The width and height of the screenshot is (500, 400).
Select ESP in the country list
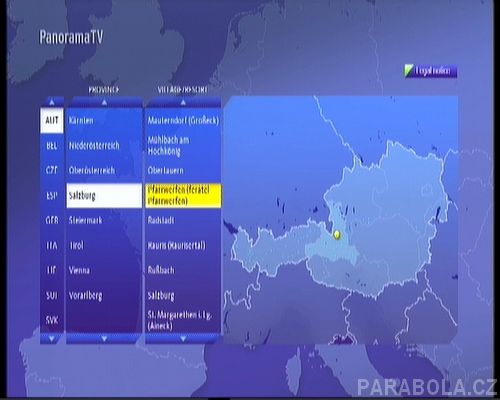tap(52, 195)
